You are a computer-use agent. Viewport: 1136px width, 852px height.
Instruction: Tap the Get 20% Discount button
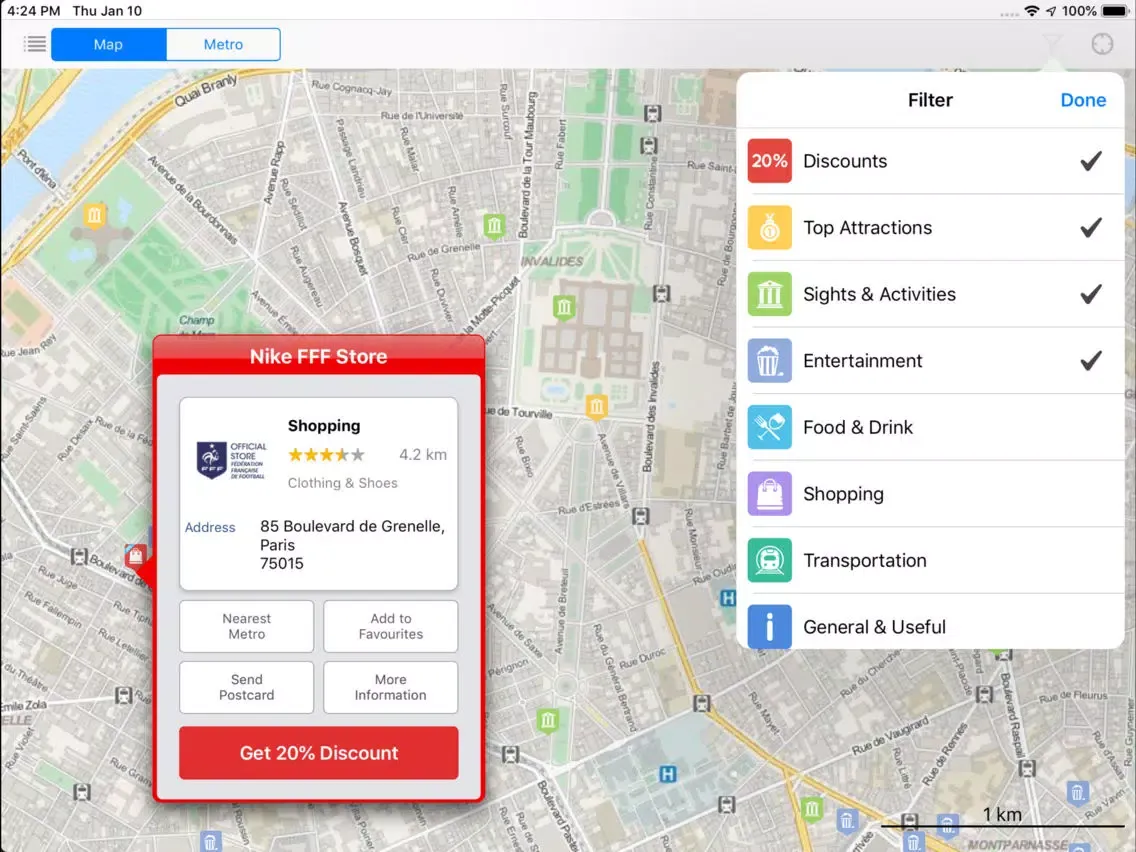point(319,753)
